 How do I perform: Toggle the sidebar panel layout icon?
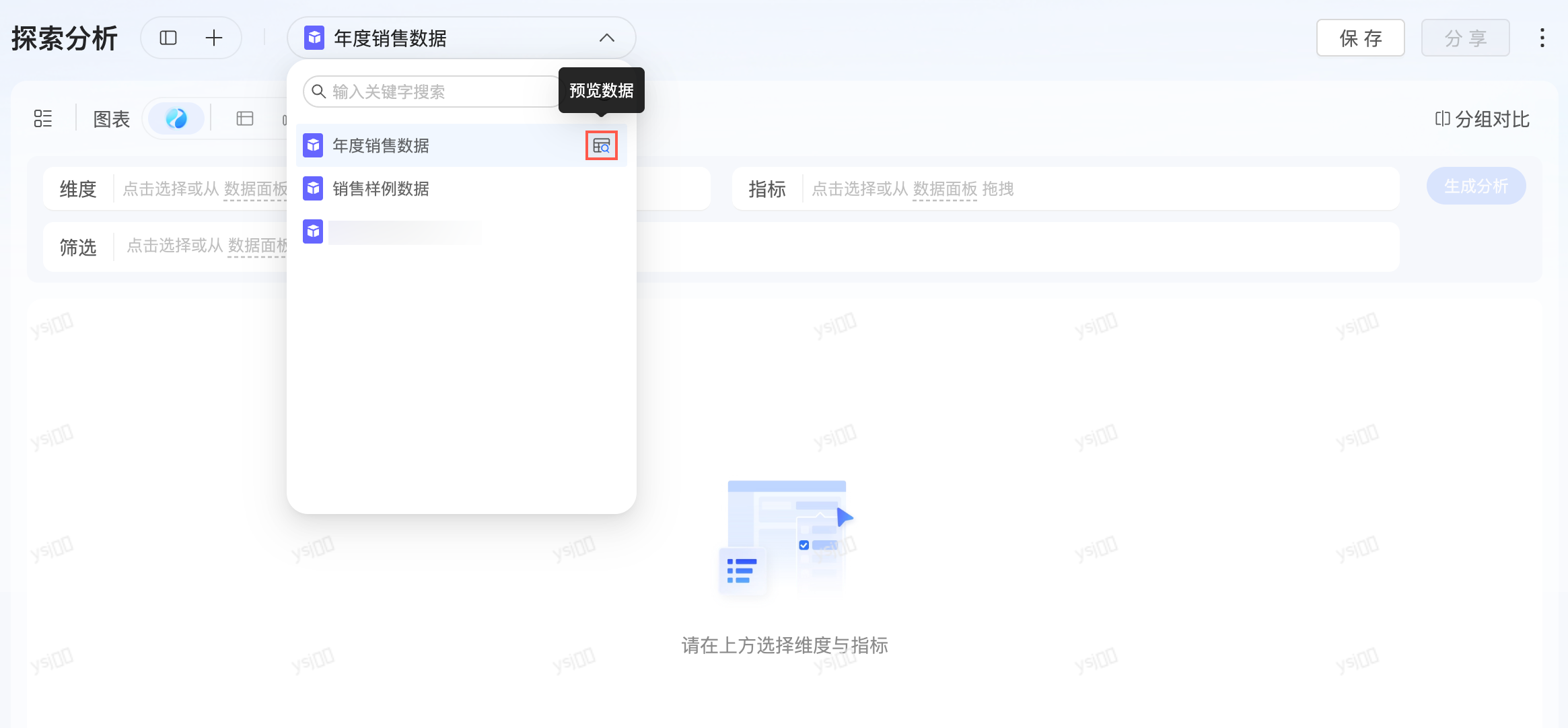coord(168,38)
